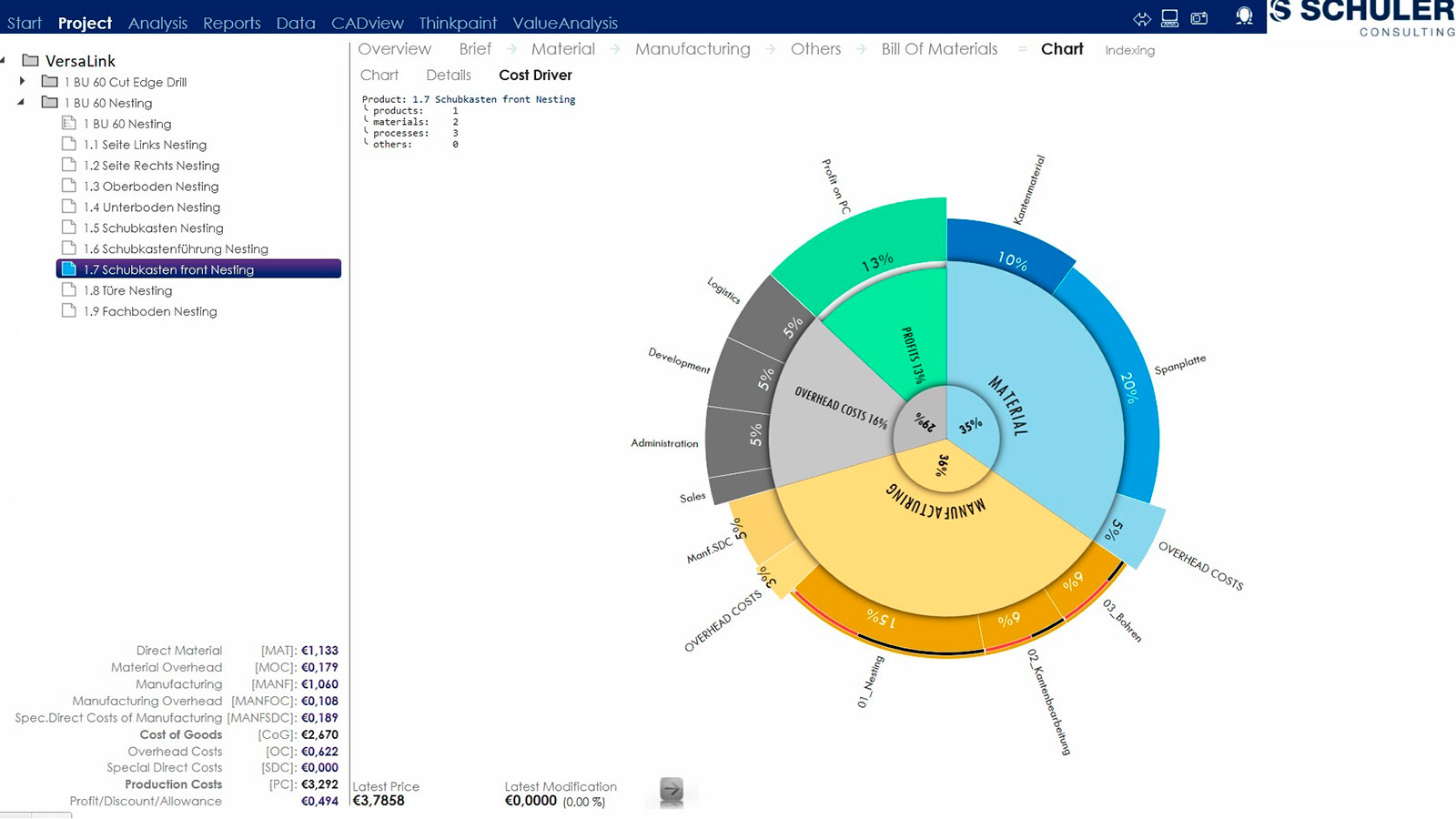Select the VersaLink root folder icon
Image resolution: width=1456 pixels, height=819 pixels.
click(31, 60)
